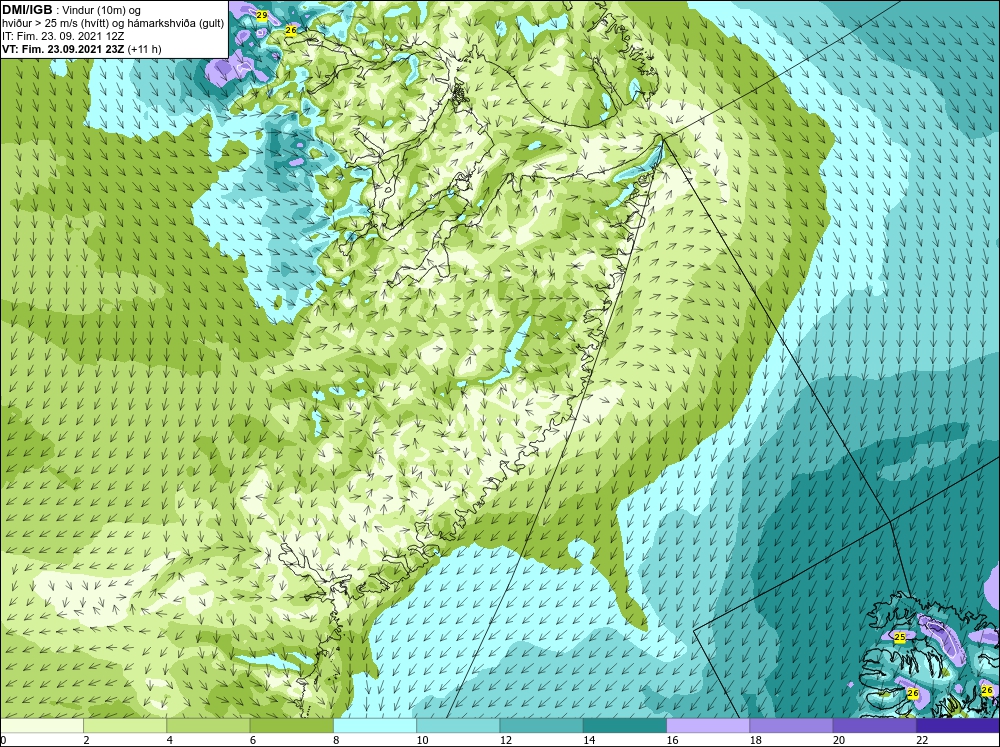Click the 8–10 m/s light cyan legend swatch
This screenshot has width=1000, height=747.
[x=375, y=726]
